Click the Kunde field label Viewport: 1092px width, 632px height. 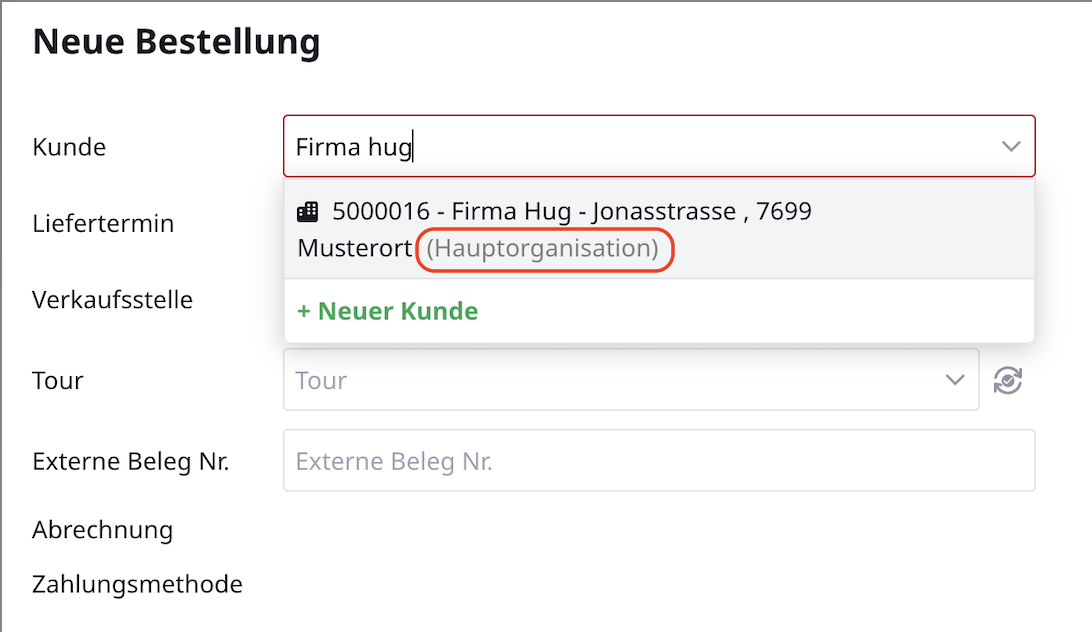point(69,147)
